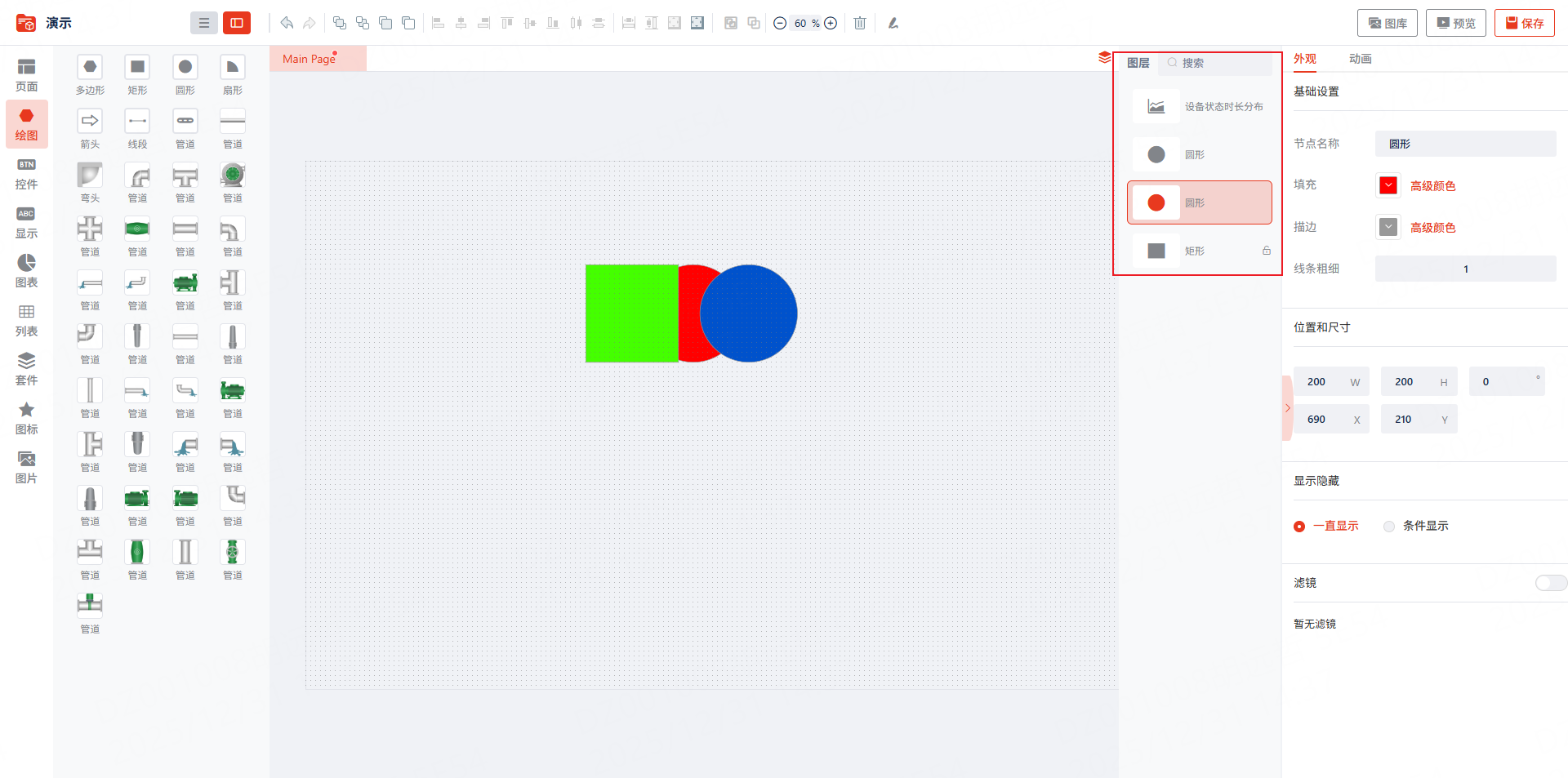Collapse the right properties panel arrow
This screenshot has height=778, width=1568.
(x=1288, y=407)
